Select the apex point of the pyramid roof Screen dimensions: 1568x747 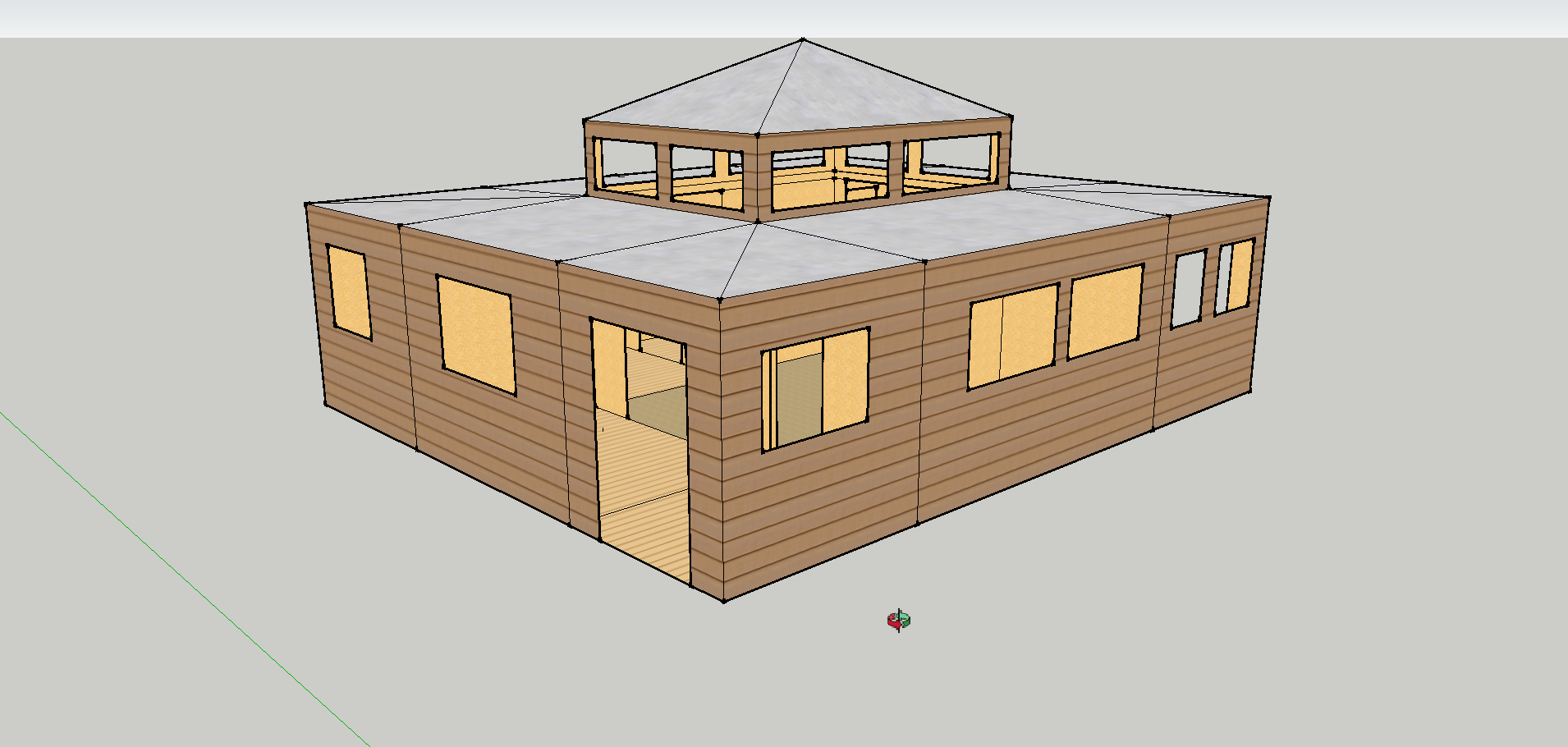coord(803,39)
